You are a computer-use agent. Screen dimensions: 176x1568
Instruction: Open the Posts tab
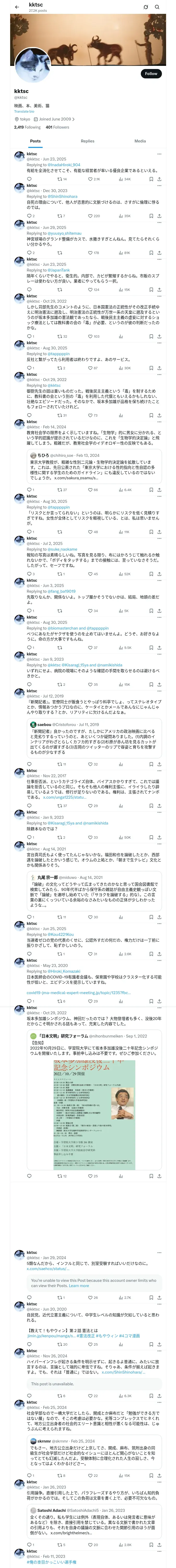point(35,141)
